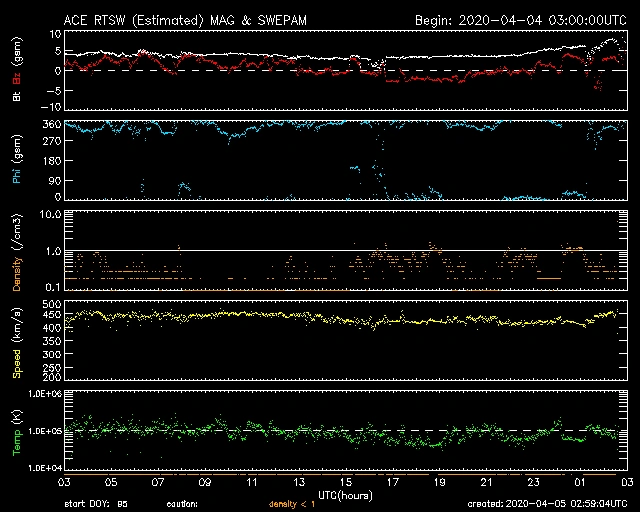Click the 09 hour tick label
Screen dimensions: 640x512
point(203,482)
